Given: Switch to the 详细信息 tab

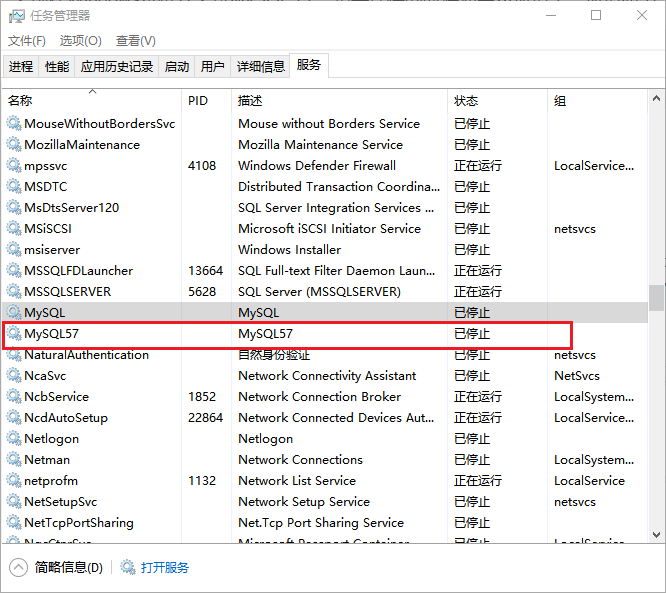Looking at the screenshot, I should pos(260,66).
